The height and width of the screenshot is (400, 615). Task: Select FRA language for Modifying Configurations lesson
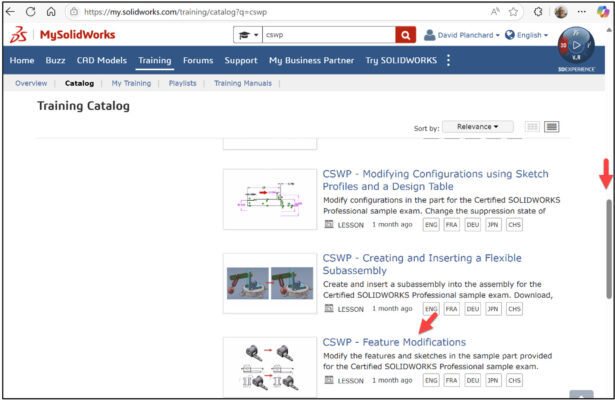click(451, 225)
